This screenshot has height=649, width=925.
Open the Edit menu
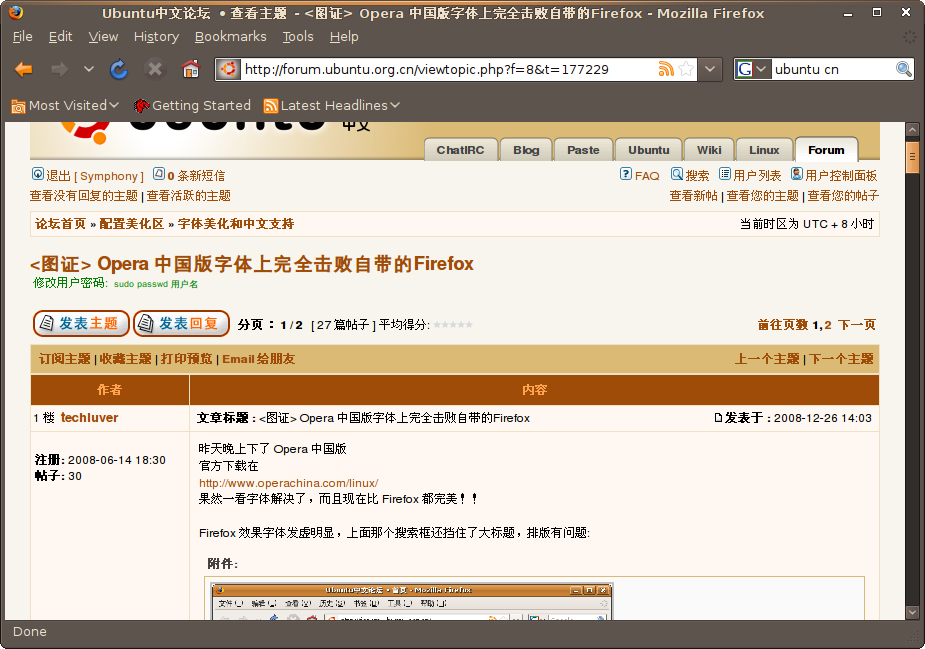point(60,37)
